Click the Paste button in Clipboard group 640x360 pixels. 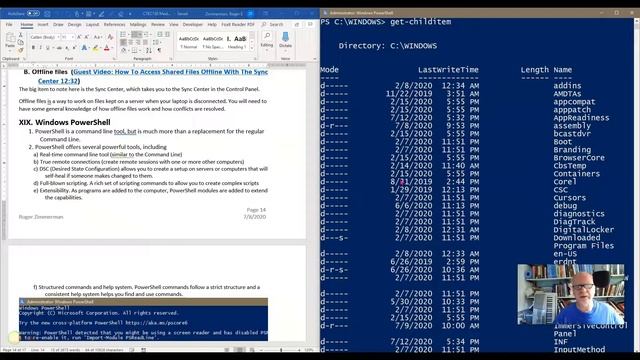point(10,42)
